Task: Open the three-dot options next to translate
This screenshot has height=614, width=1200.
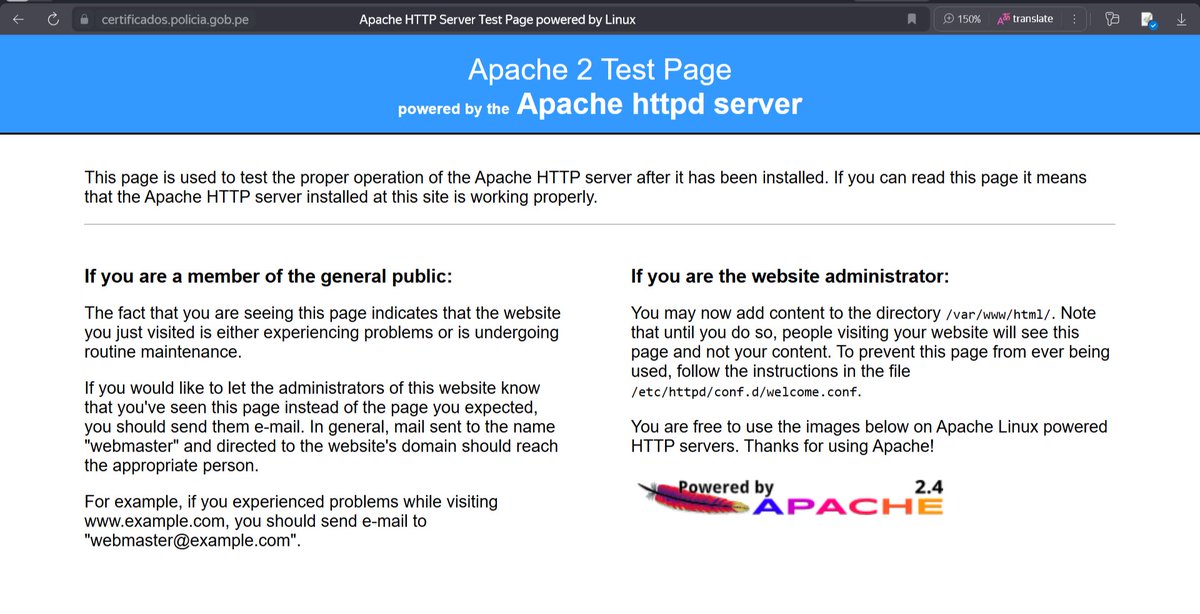Action: pyautogui.click(x=1075, y=19)
